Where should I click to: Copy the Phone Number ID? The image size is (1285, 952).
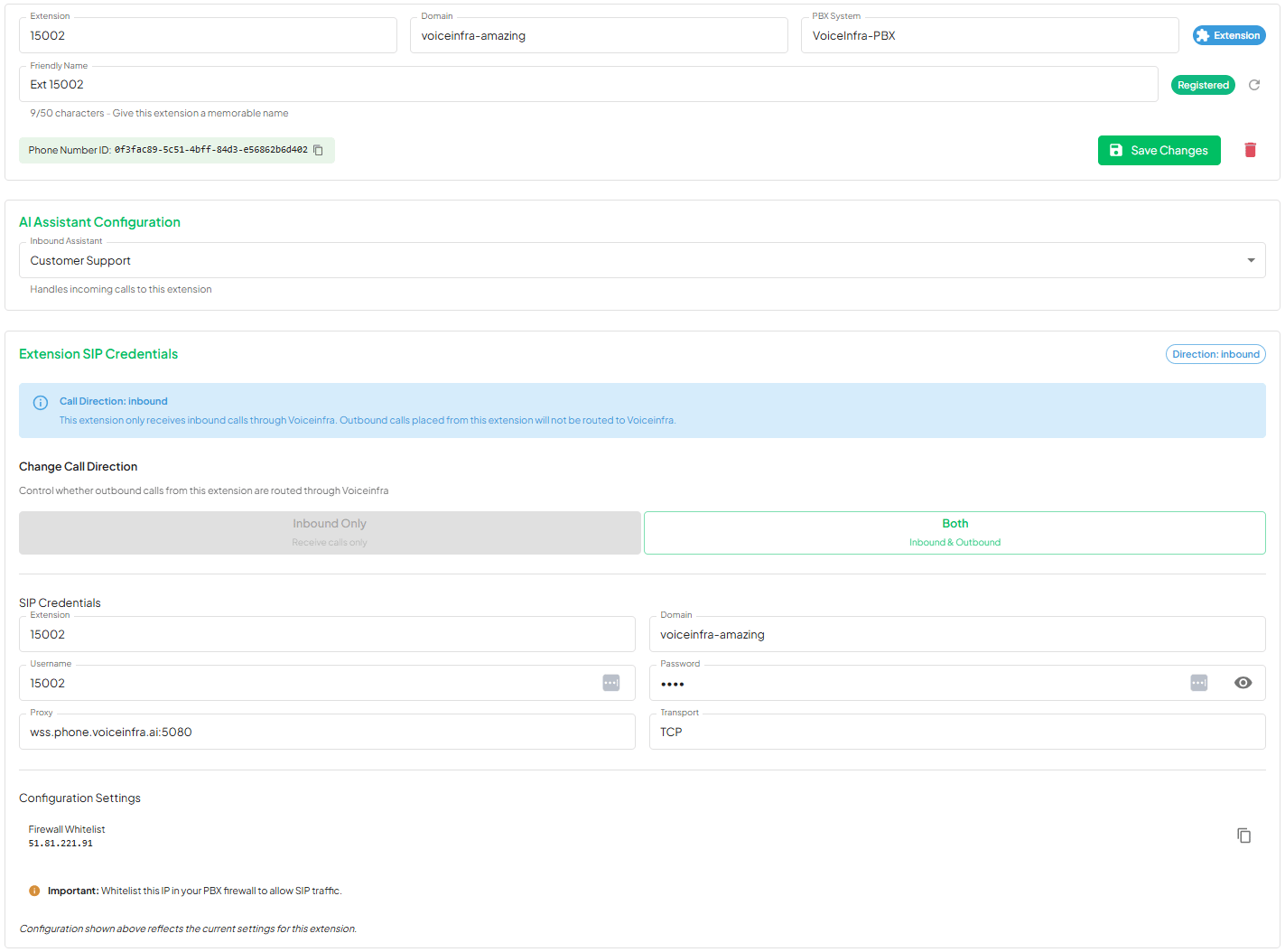click(x=319, y=150)
